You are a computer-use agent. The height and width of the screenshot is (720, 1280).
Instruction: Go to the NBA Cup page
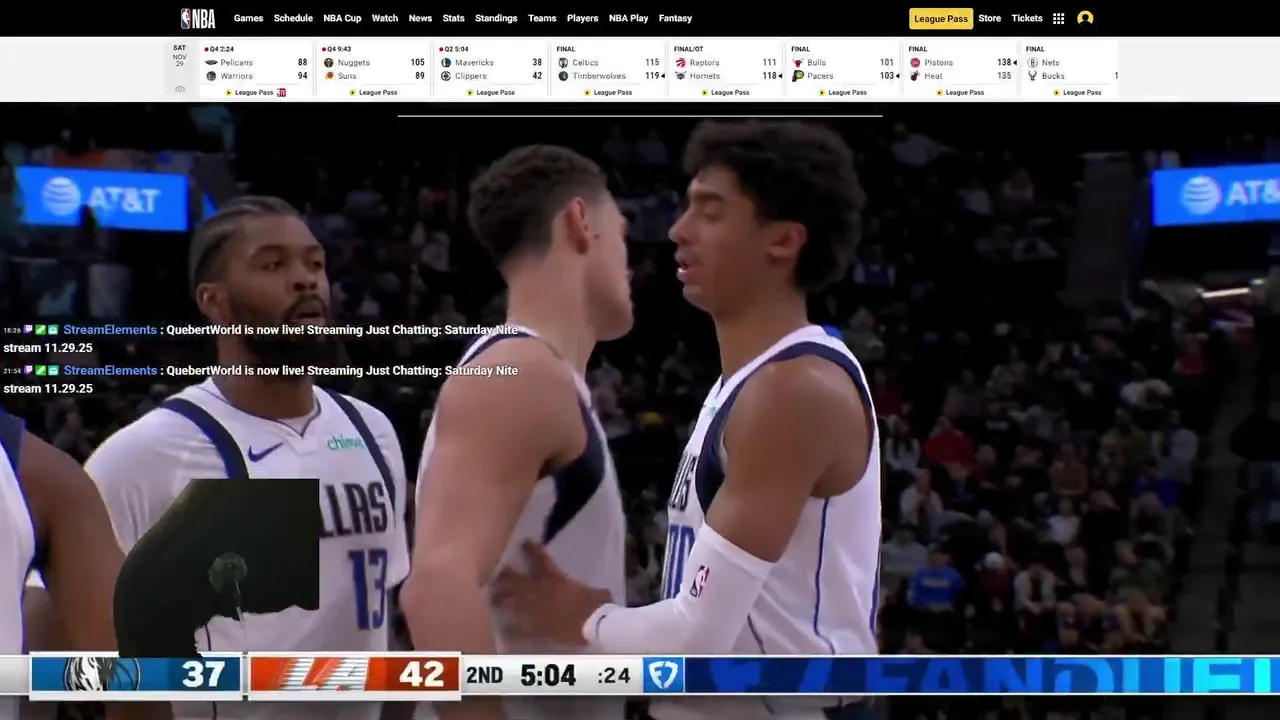342,18
